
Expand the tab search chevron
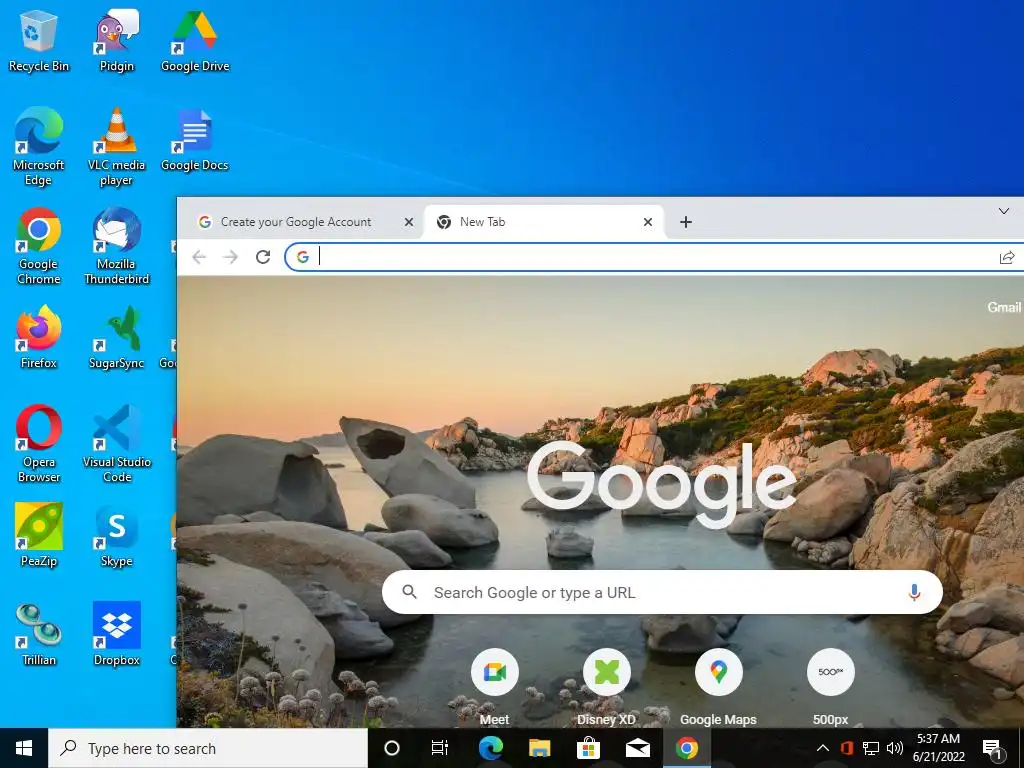point(1004,211)
